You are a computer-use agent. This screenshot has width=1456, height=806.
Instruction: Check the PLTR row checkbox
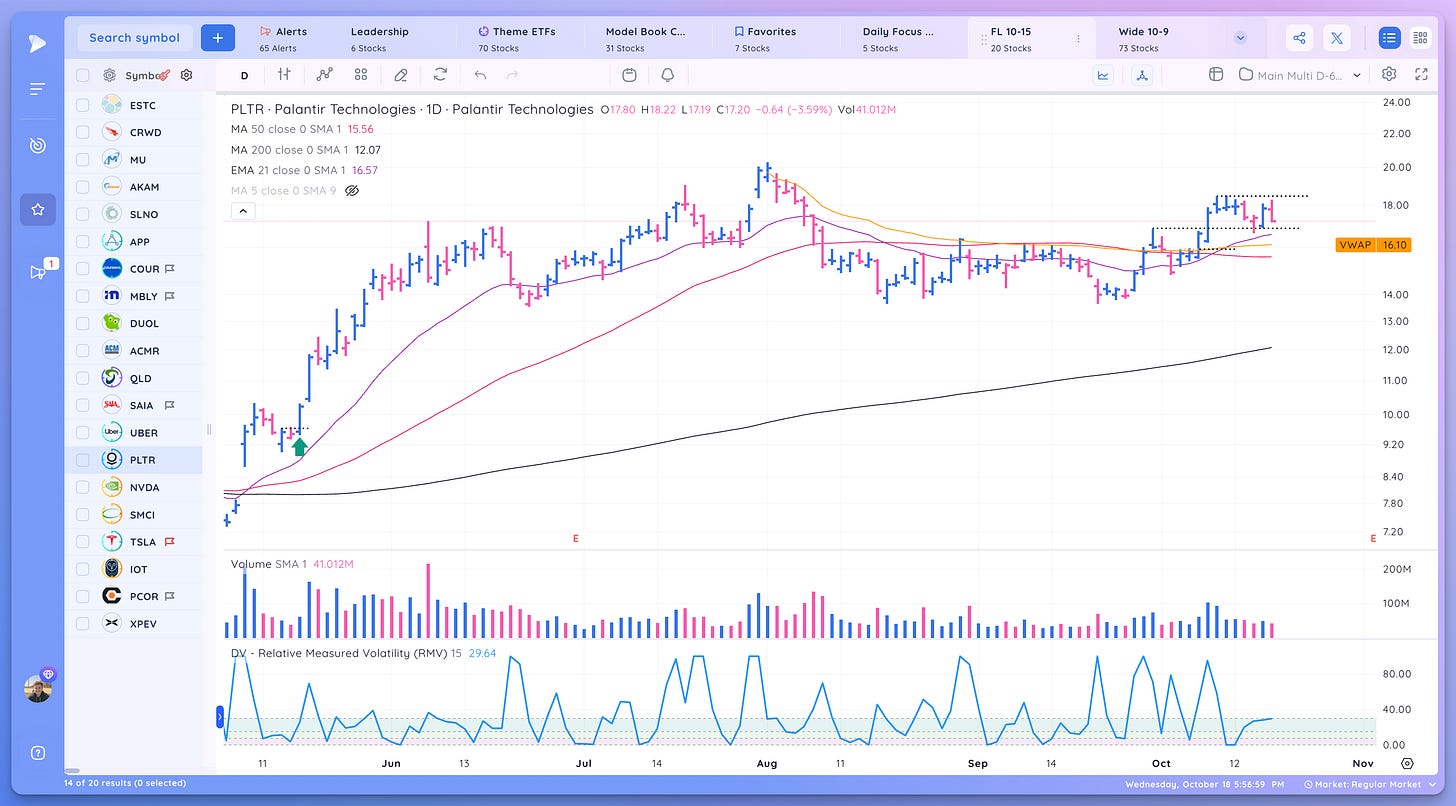pyautogui.click(x=82, y=460)
